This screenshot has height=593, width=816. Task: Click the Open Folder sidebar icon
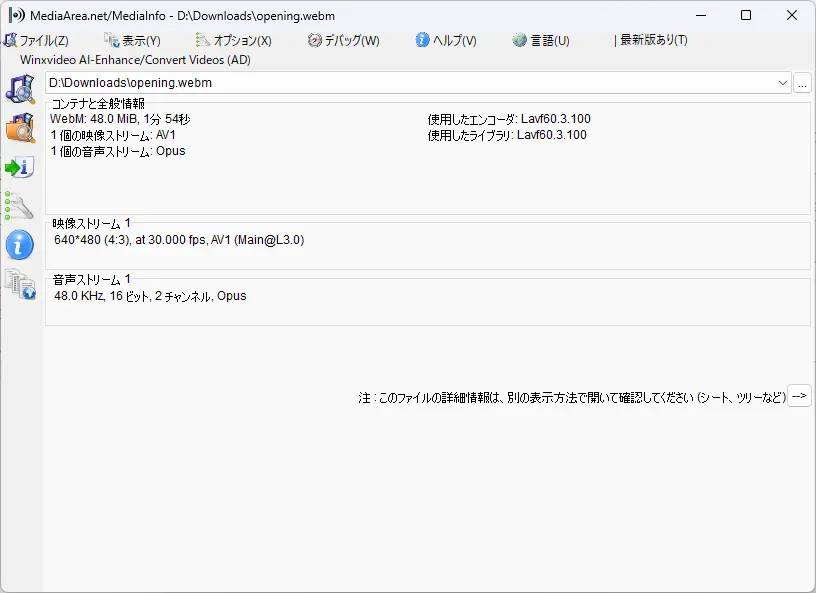pos(20,128)
